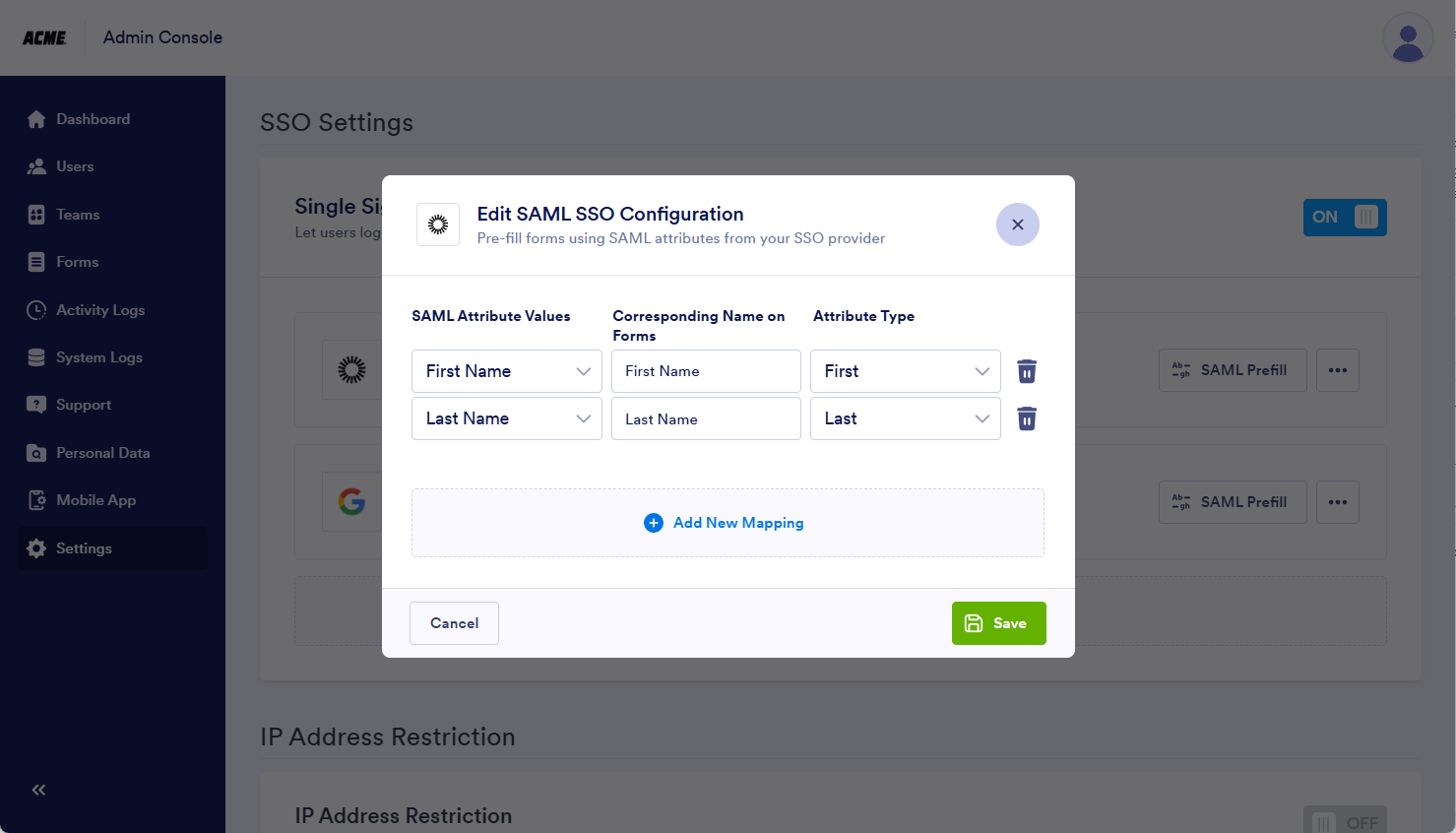Delete the Last Name mapping row
The width and height of the screenshot is (1456, 833).
point(1027,419)
